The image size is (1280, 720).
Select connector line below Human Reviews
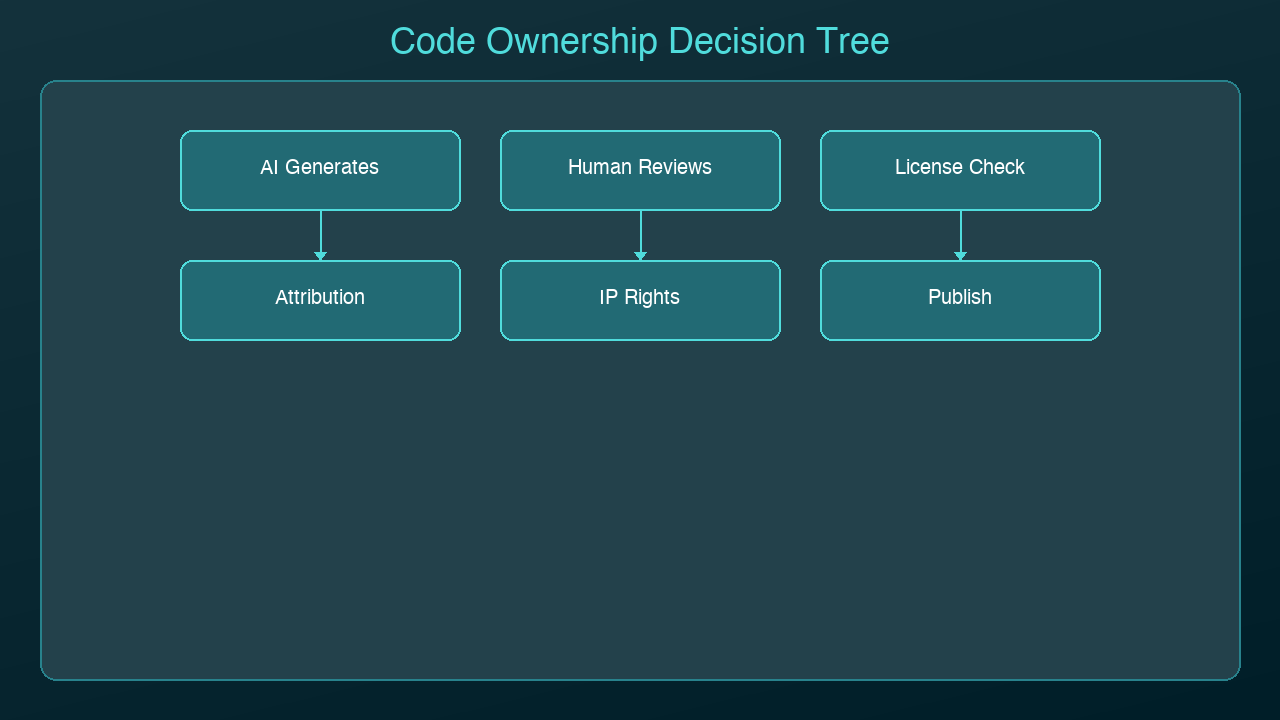coord(641,230)
